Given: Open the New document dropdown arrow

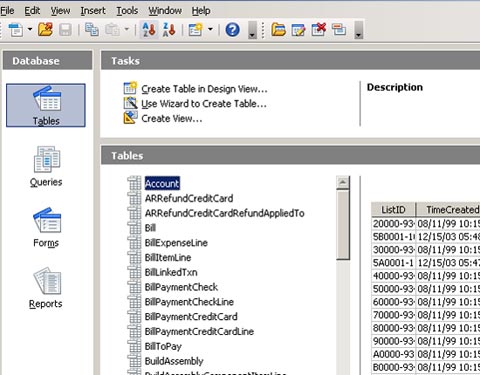Looking at the screenshot, I should pyautogui.click(x=30, y=29).
